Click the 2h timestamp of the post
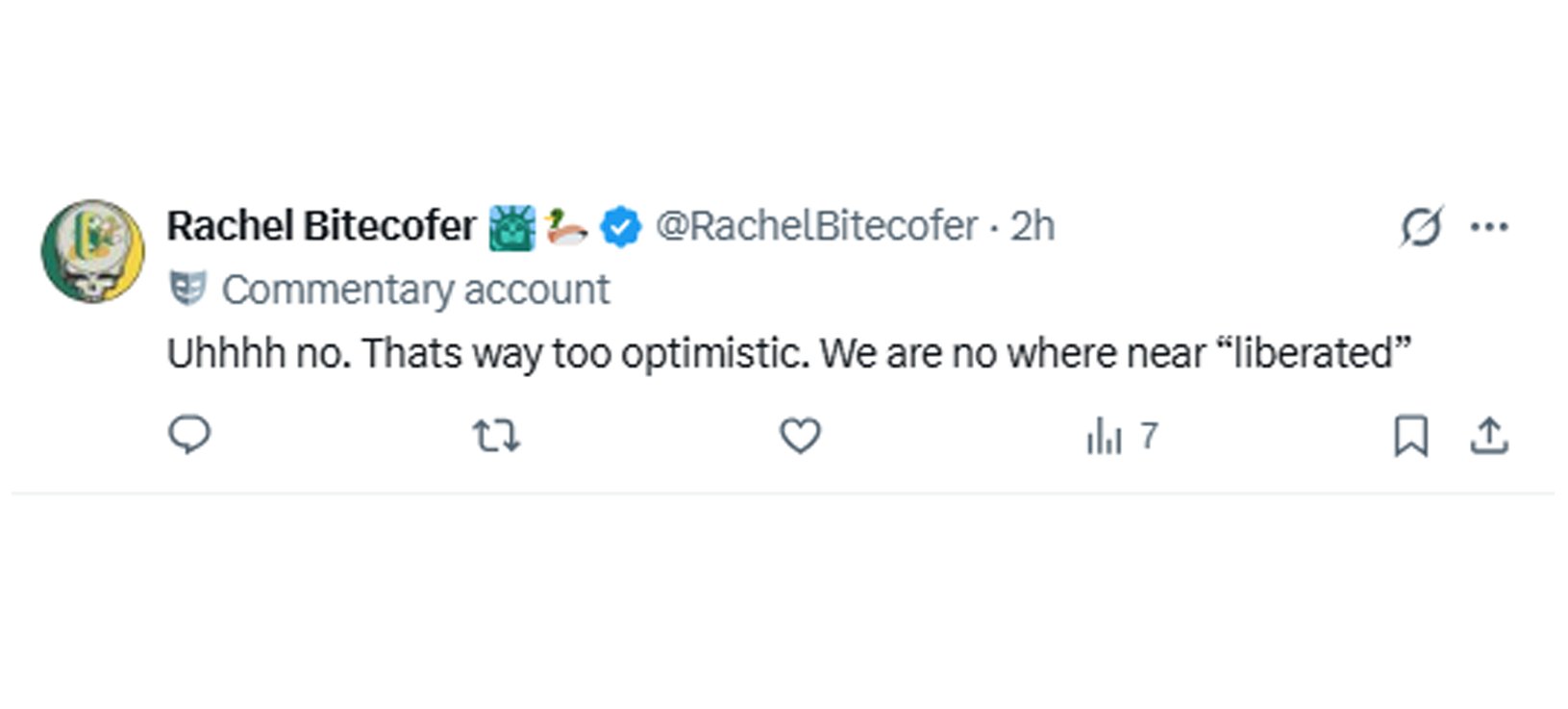 click(1033, 226)
